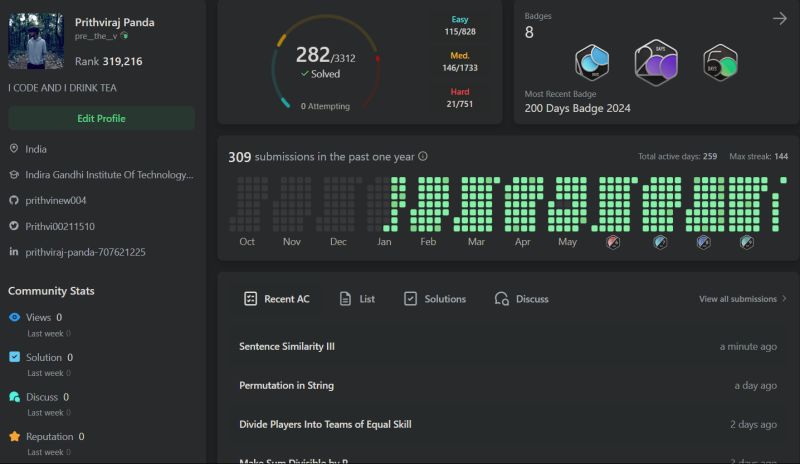Click the GitHub icon beside prithvinew004
The height and width of the screenshot is (464, 800).
point(14,200)
